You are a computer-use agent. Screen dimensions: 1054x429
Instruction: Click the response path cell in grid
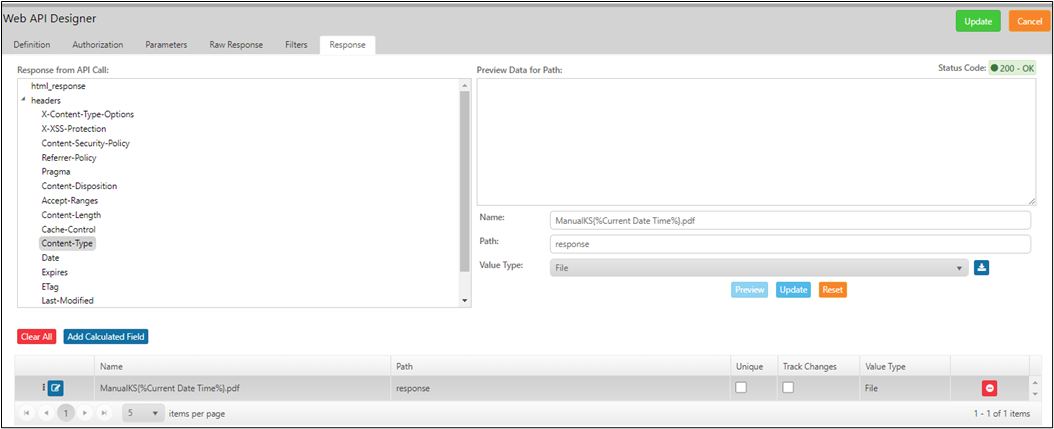(x=560, y=388)
